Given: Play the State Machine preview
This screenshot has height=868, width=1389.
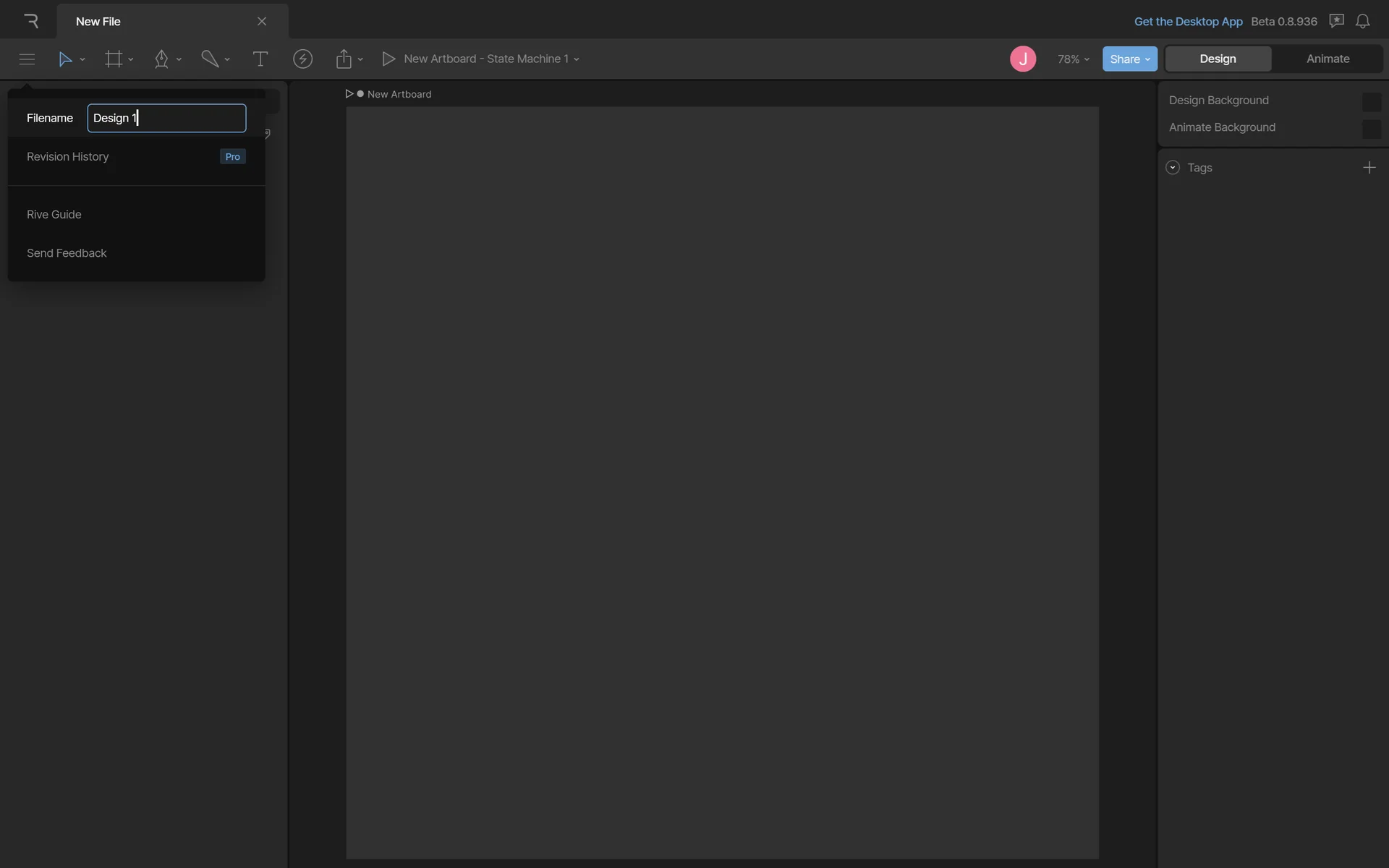Looking at the screenshot, I should [x=388, y=59].
